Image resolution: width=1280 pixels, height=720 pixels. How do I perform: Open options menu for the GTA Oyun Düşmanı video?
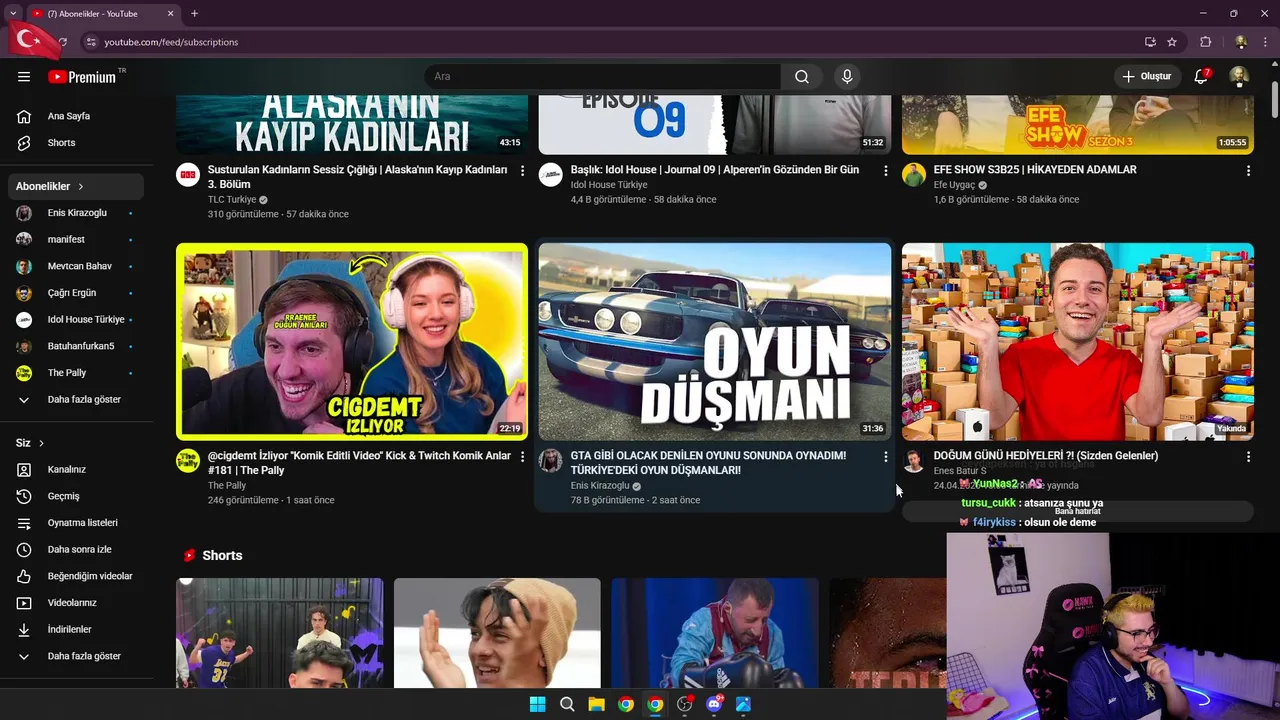click(x=885, y=457)
